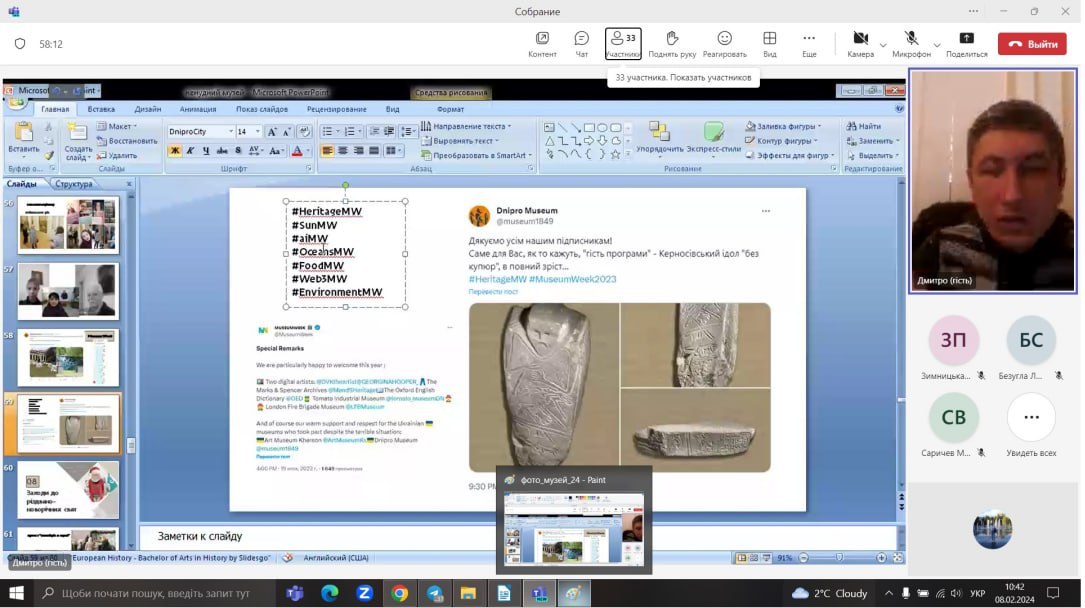Turn on the Камера

tap(860, 39)
